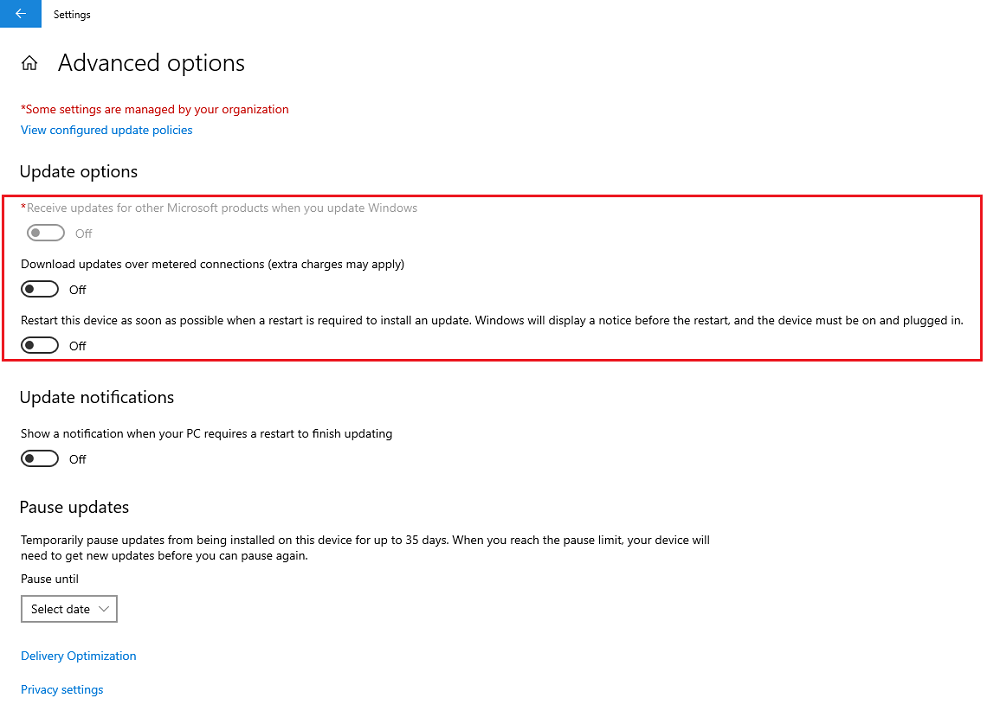Enable the restart notification toggle
Viewport: 1000px width, 715px height.
pyautogui.click(x=40, y=459)
